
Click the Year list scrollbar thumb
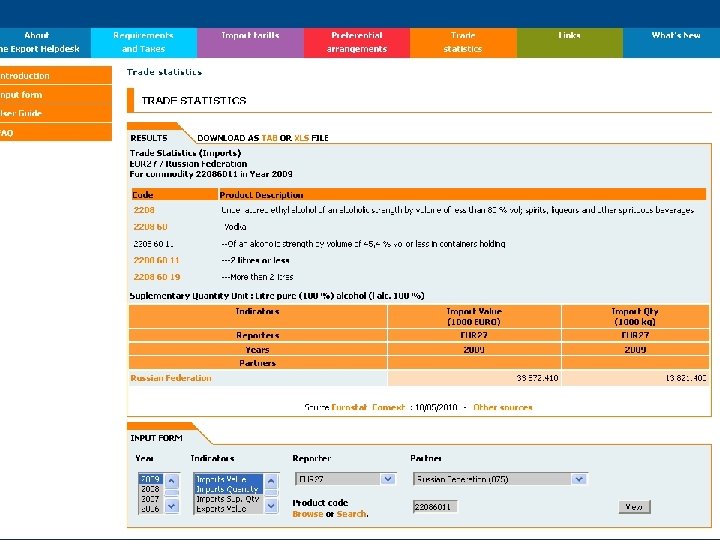point(172,493)
